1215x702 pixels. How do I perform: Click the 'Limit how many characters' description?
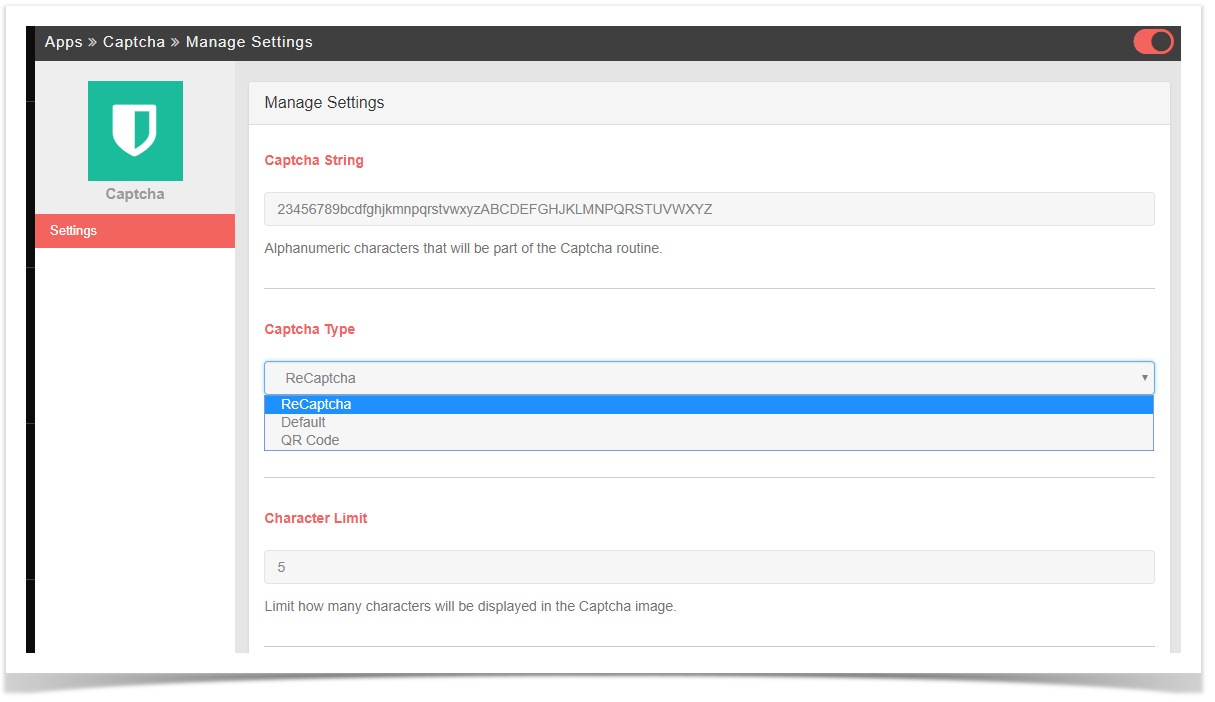pos(470,606)
